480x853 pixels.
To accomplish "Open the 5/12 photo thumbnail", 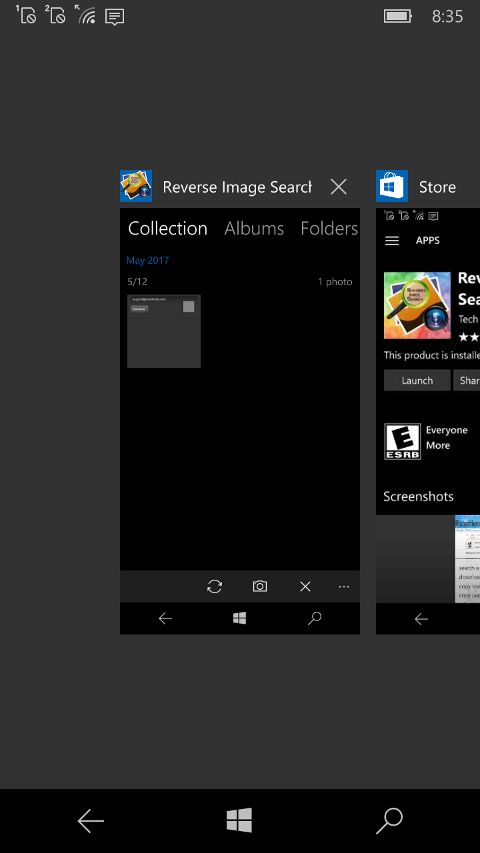I will click(164, 331).
